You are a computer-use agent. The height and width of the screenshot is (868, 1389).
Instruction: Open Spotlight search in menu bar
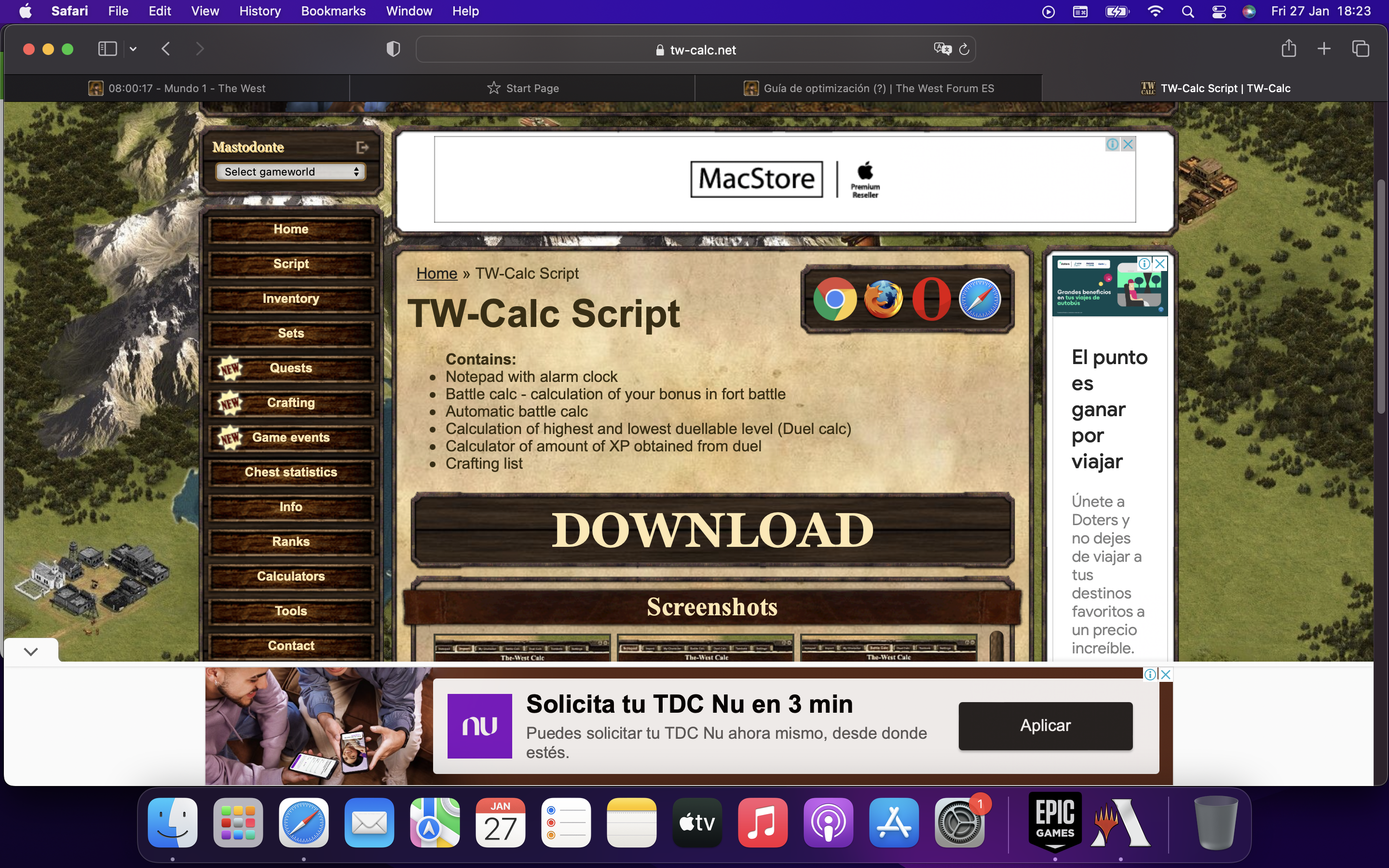[1187, 12]
